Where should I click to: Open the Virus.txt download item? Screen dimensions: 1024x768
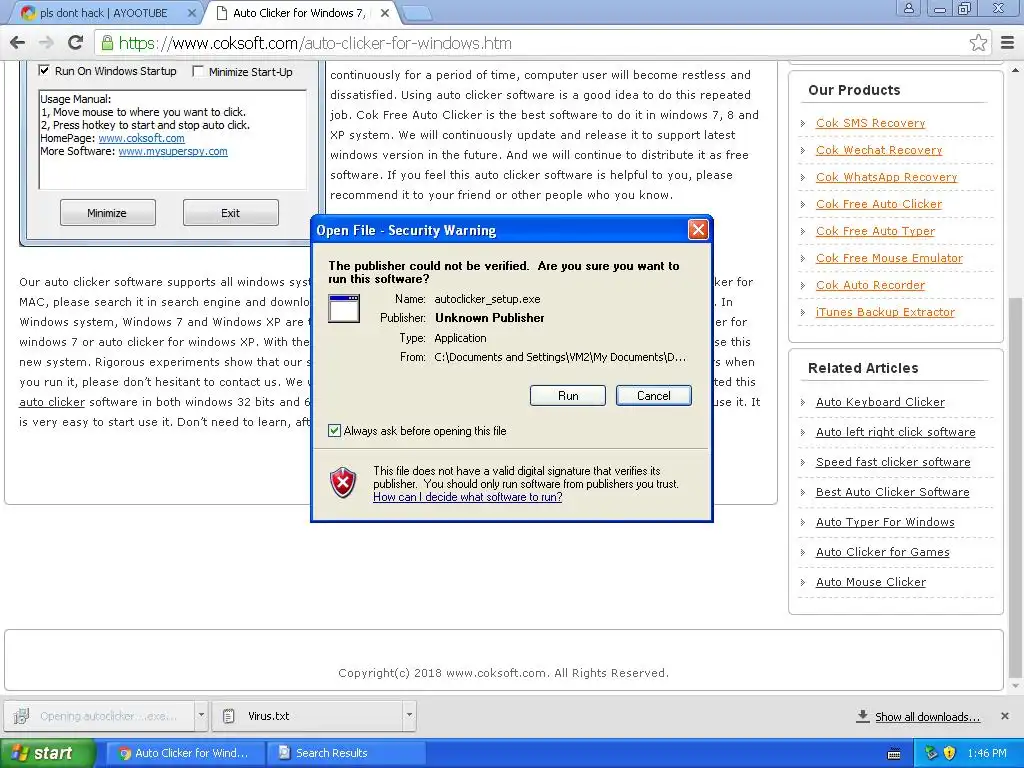(308, 716)
